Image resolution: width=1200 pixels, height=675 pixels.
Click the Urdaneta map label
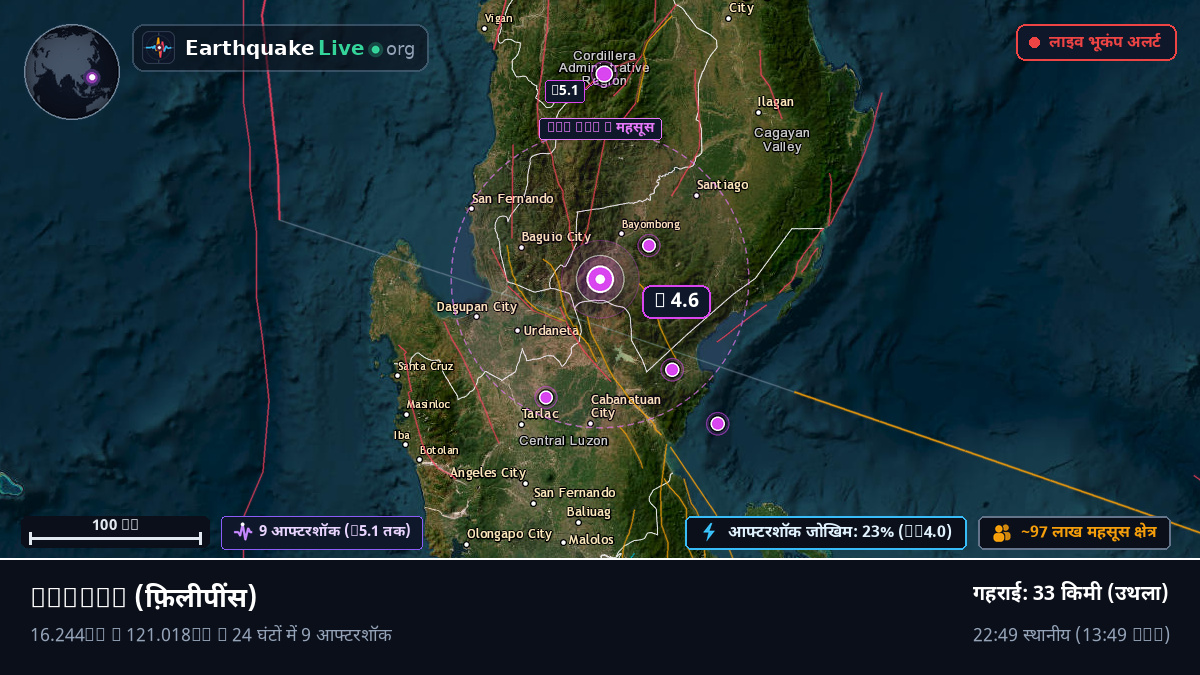pos(551,330)
